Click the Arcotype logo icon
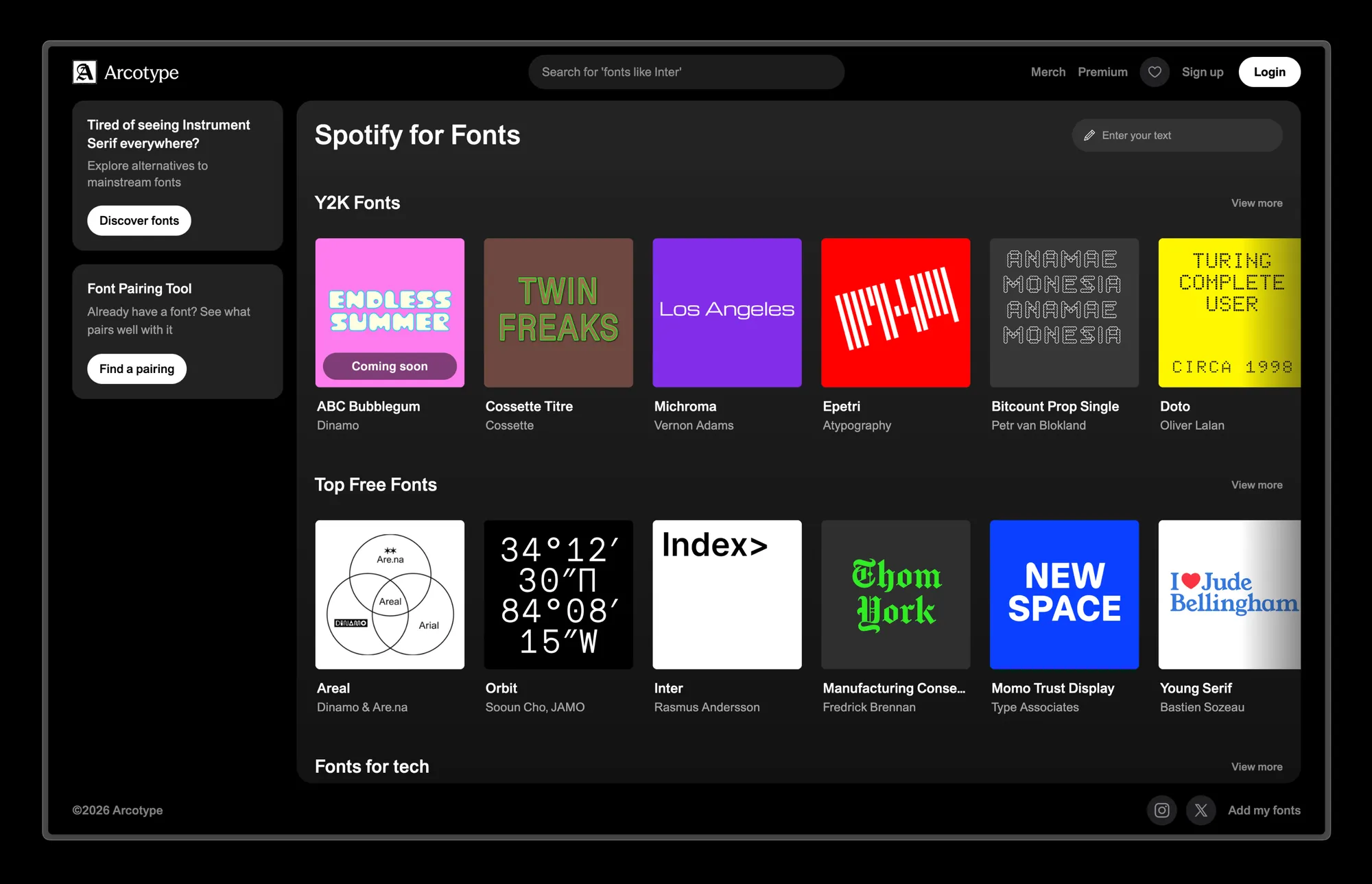This screenshot has width=1372, height=884. 84,72
